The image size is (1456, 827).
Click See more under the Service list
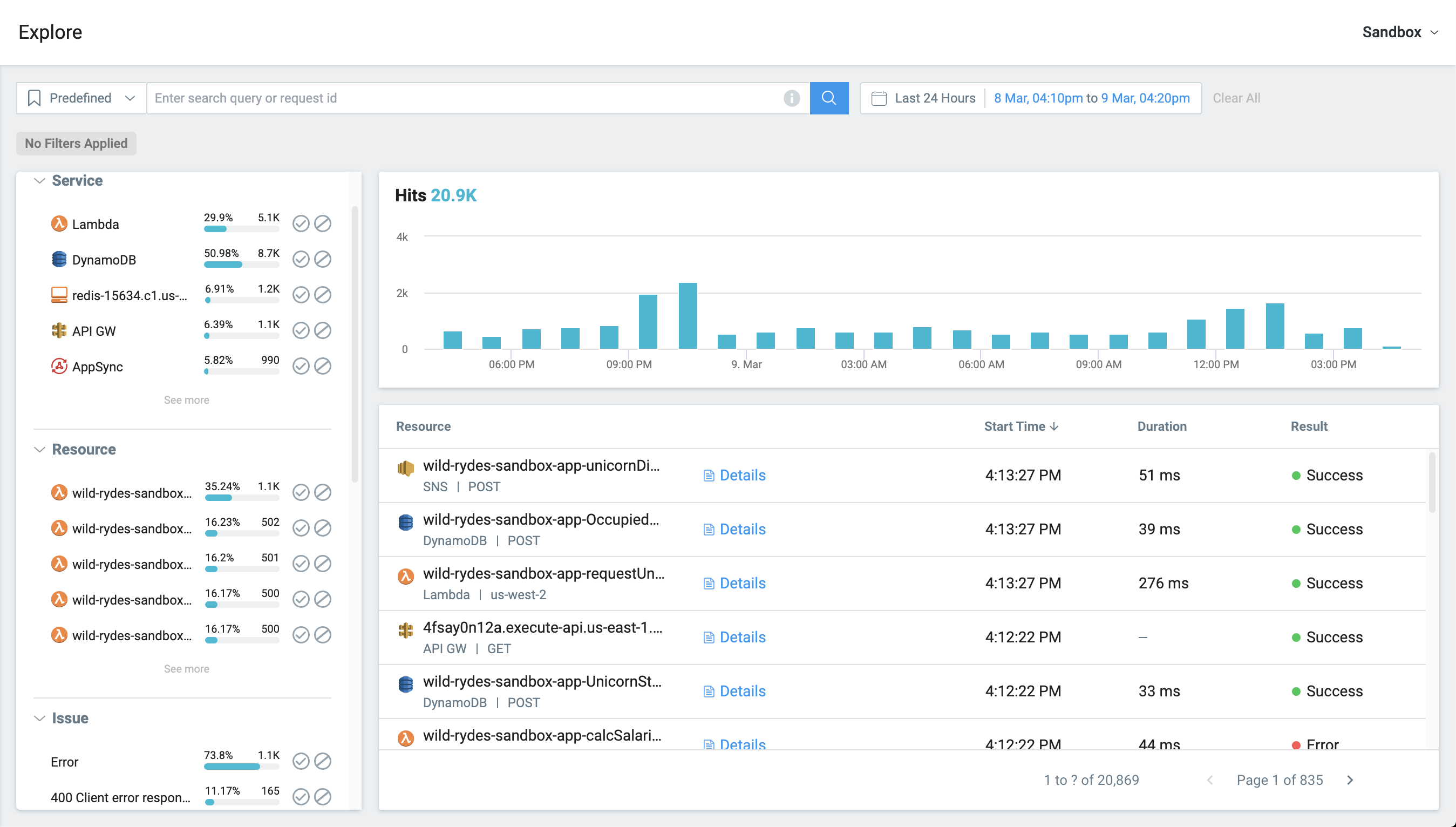(x=186, y=400)
